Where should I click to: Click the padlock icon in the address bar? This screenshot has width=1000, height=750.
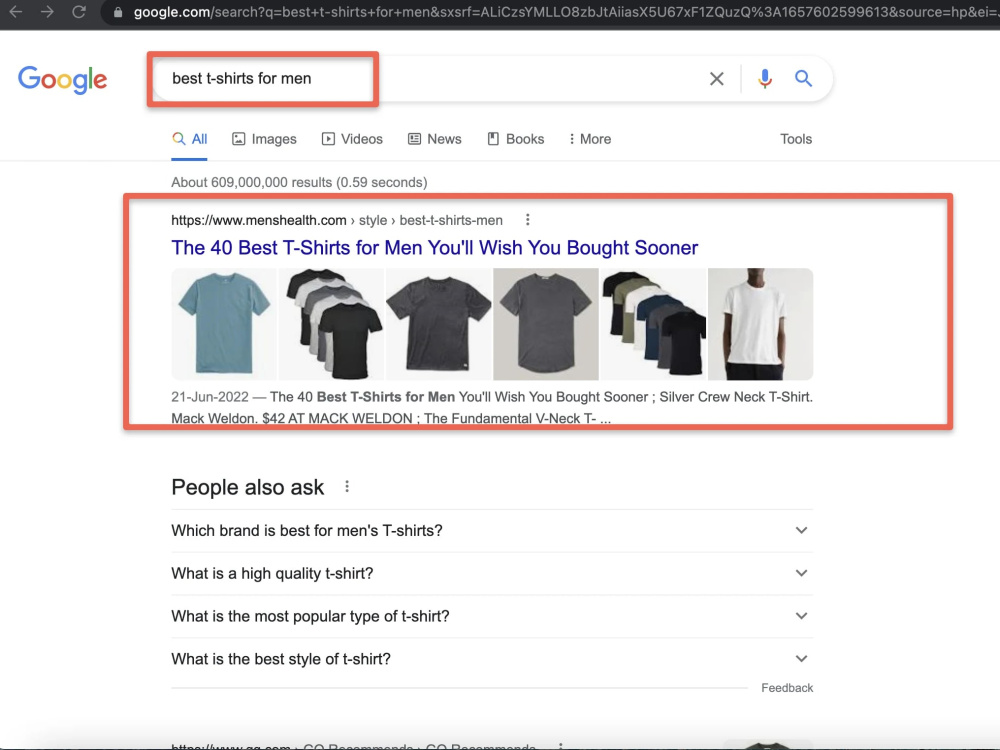click(118, 12)
